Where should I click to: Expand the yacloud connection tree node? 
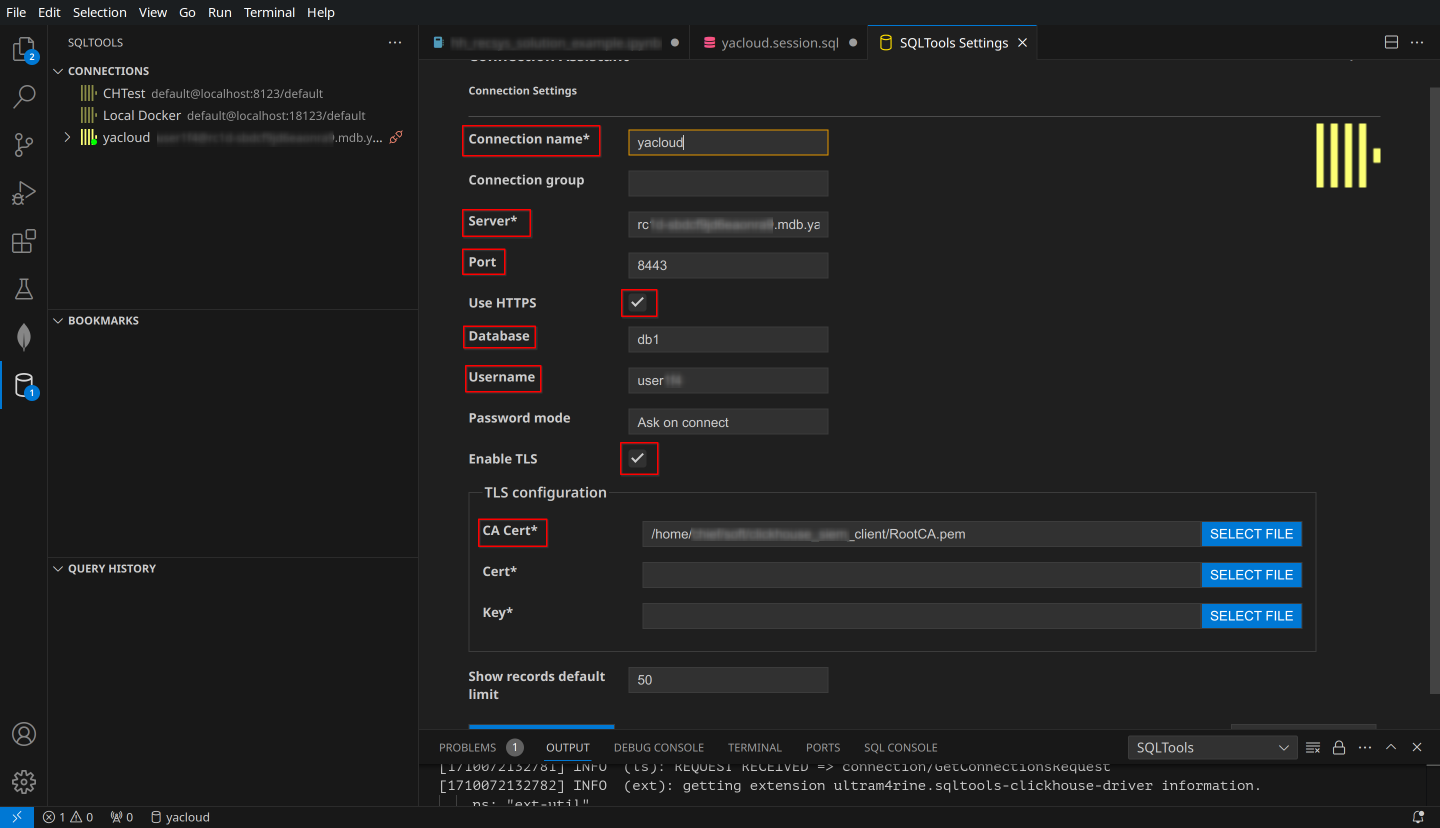[67, 137]
